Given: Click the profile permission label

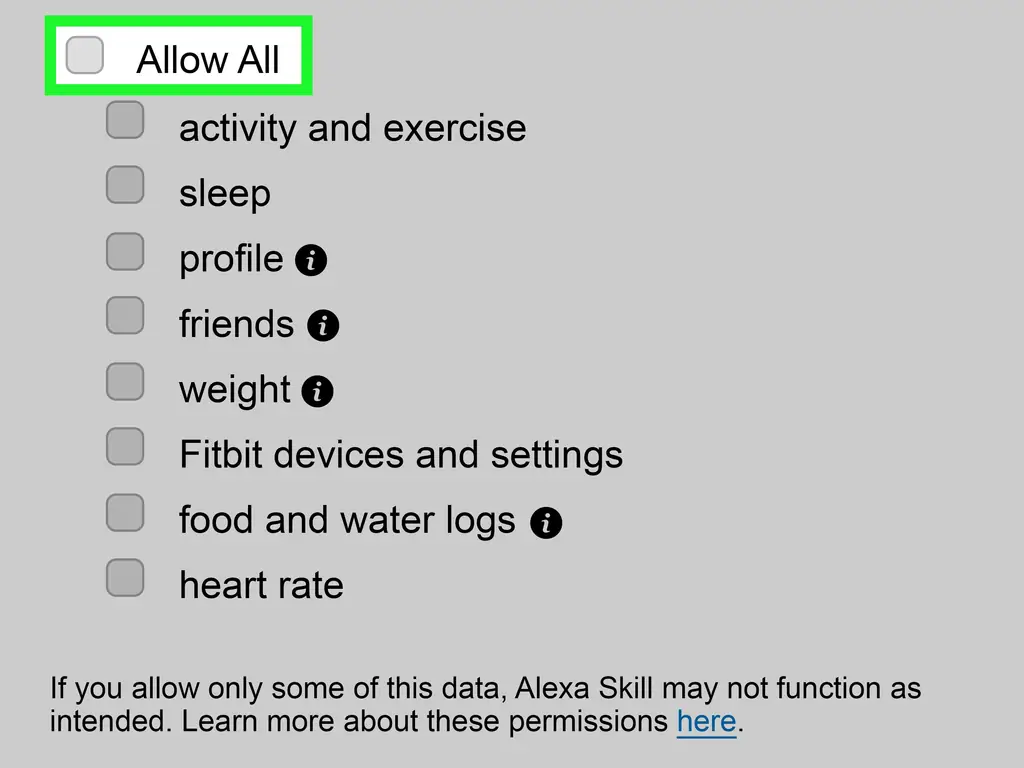Looking at the screenshot, I should tap(232, 259).
